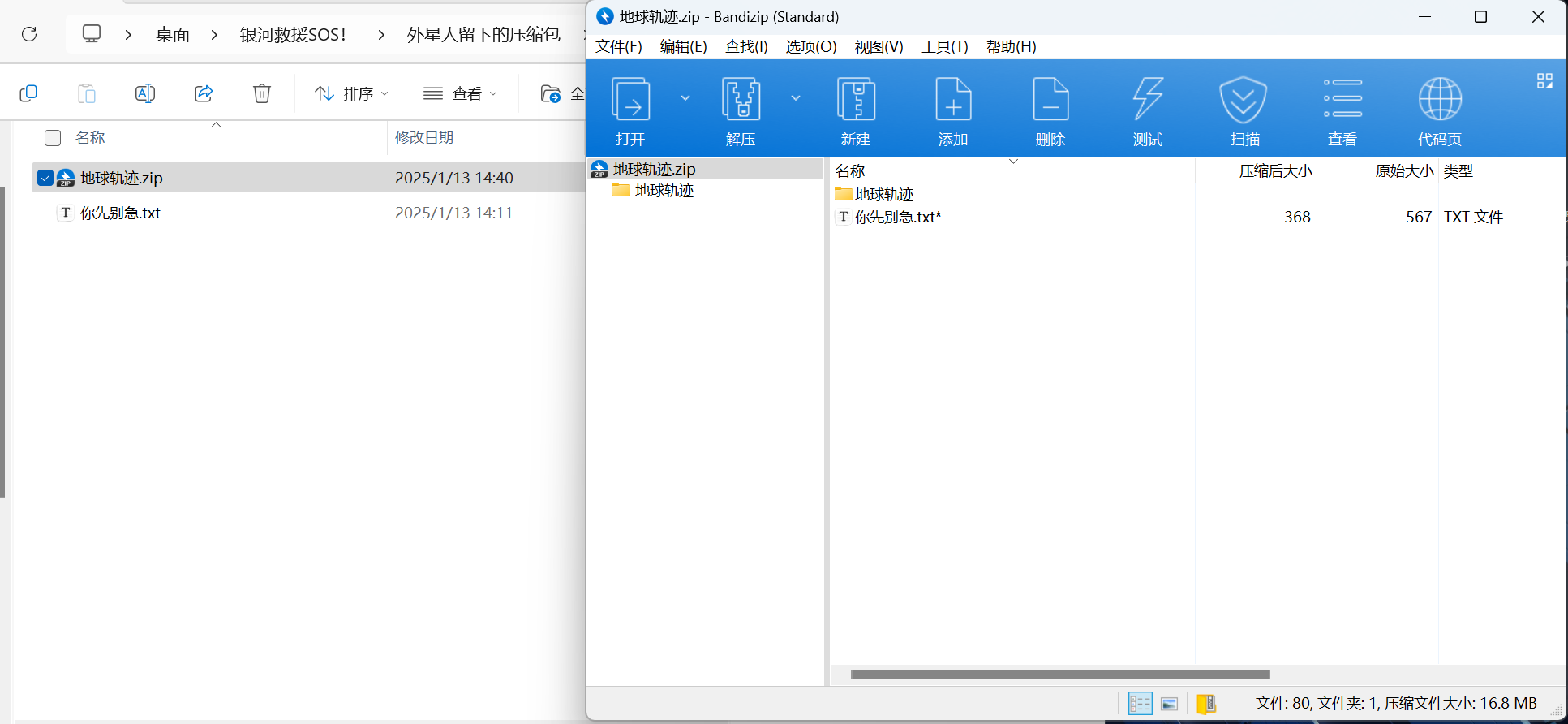1568x724 pixels.
Task: Switch to details view icon in status bar
Action: [1140, 703]
